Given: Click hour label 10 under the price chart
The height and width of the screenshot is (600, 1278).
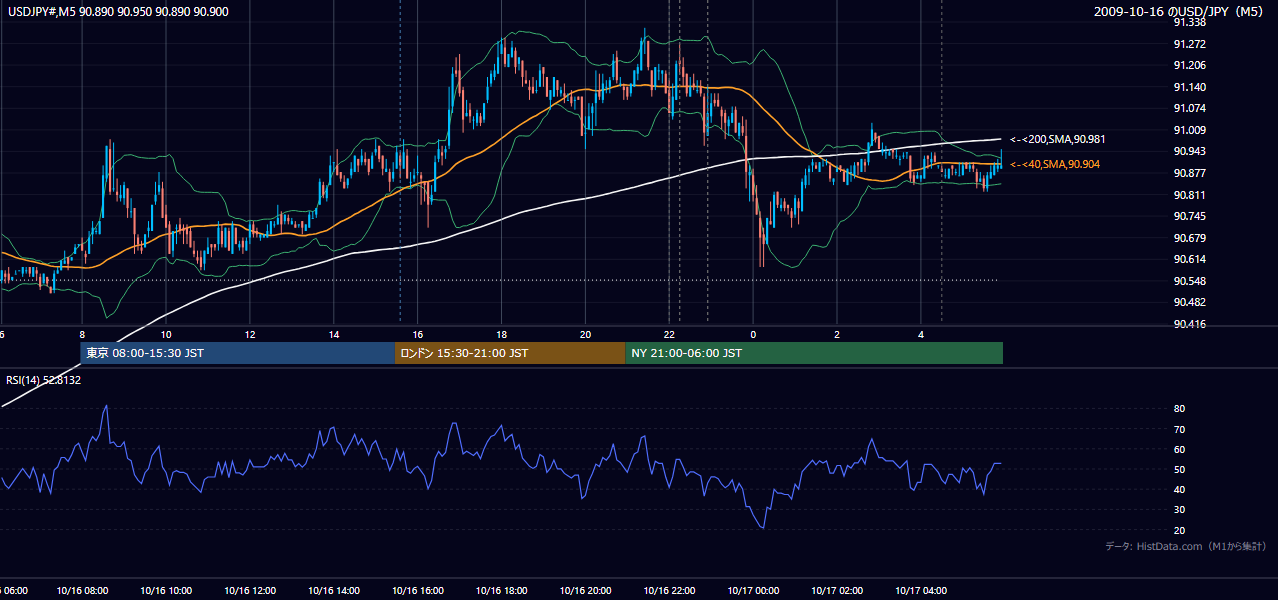Looking at the screenshot, I should pos(166,334).
